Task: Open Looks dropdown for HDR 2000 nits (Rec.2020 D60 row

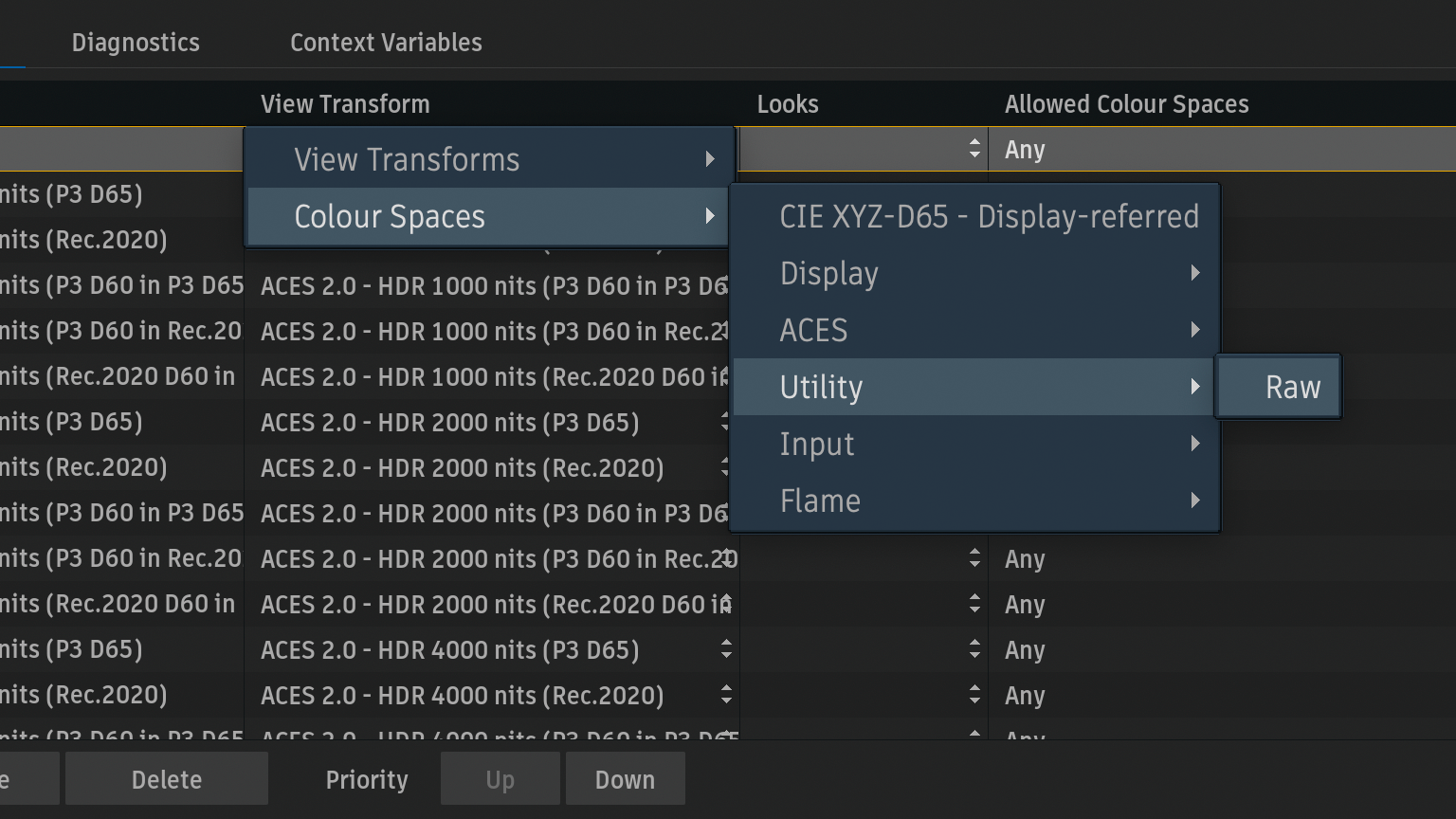Action: (x=974, y=604)
